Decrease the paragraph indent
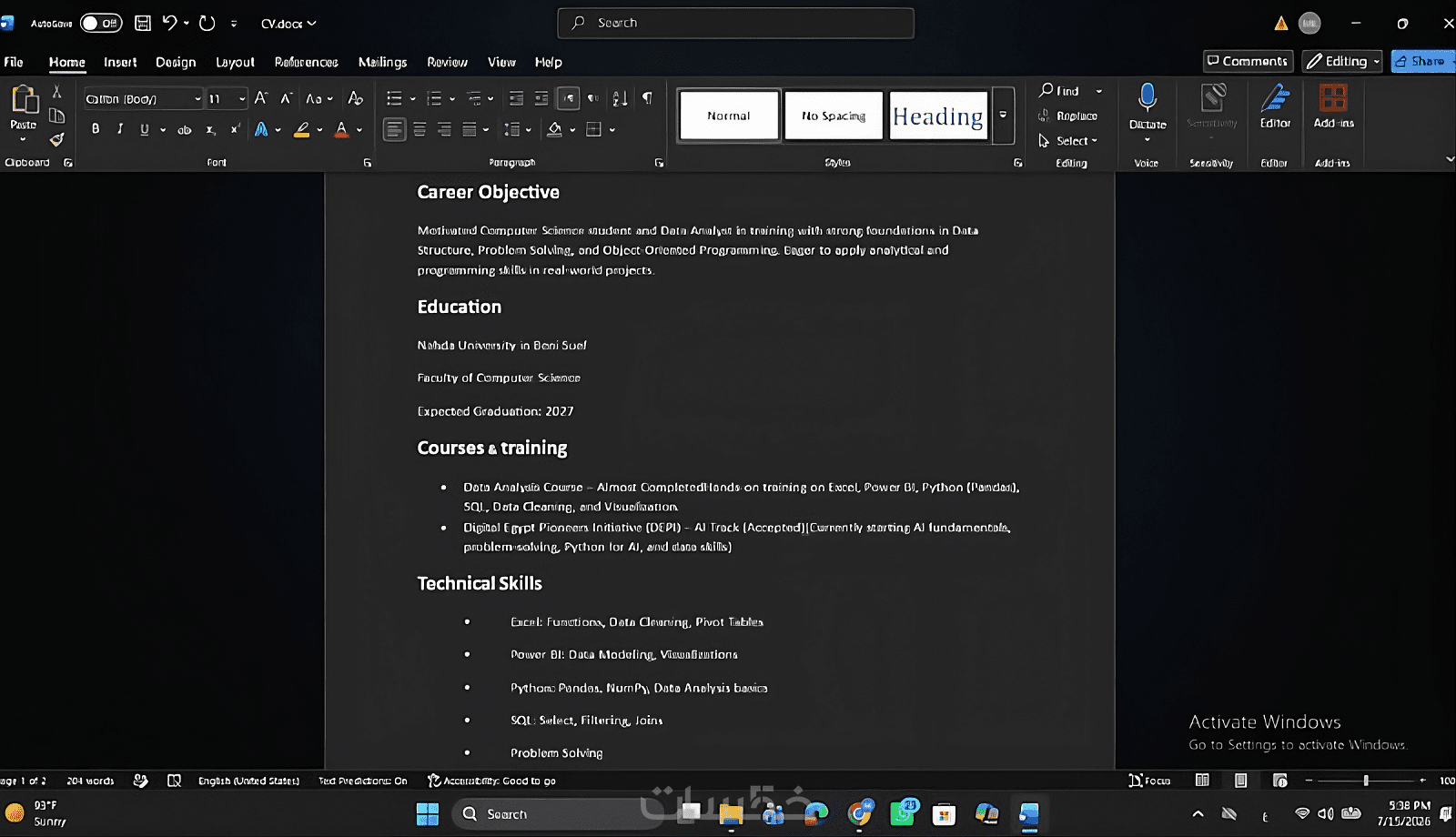The height and width of the screenshot is (837, 1456). (516, 98)
